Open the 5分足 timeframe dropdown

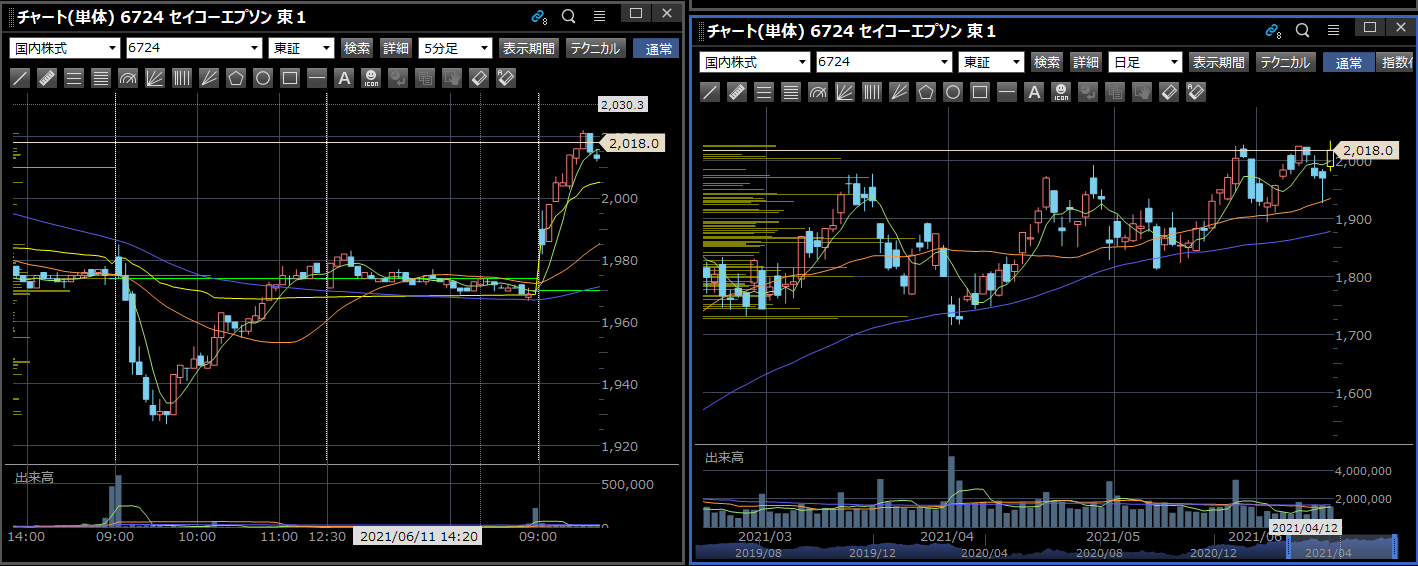(456, 48)
